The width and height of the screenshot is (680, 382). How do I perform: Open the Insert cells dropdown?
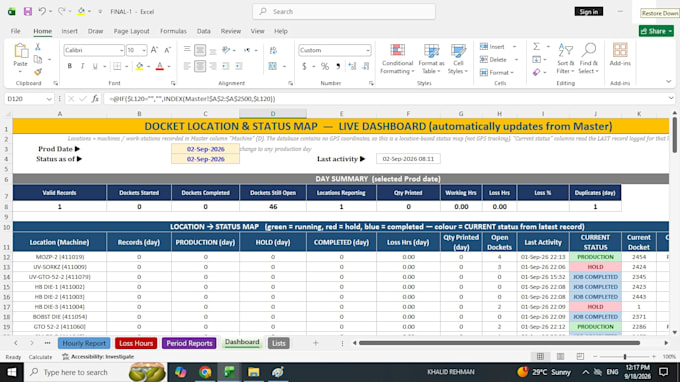click(x=515, y=47)
